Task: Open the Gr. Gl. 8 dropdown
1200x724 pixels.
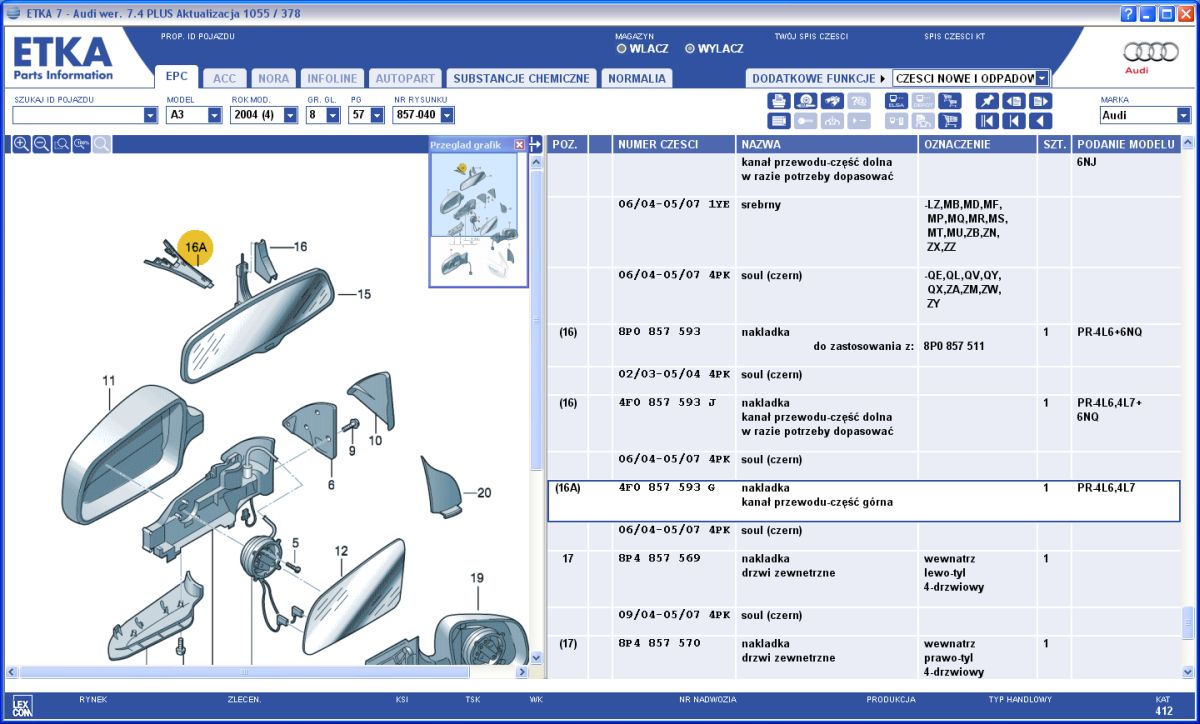Action: (x=334, y=115)
